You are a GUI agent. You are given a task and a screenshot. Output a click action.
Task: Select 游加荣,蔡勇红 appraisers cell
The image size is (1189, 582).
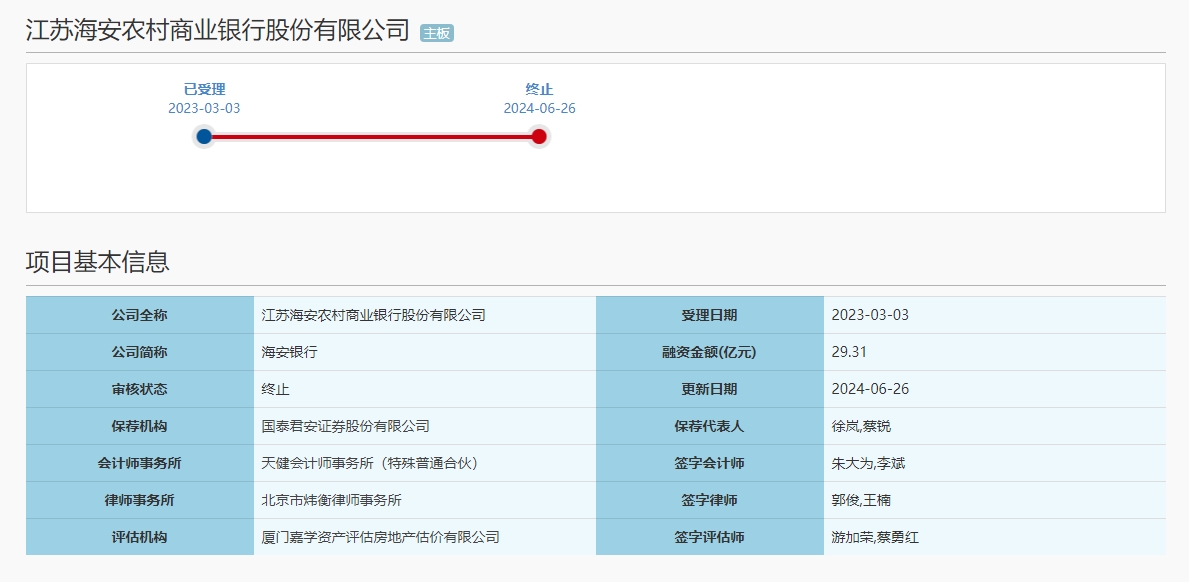coord(995,537)
